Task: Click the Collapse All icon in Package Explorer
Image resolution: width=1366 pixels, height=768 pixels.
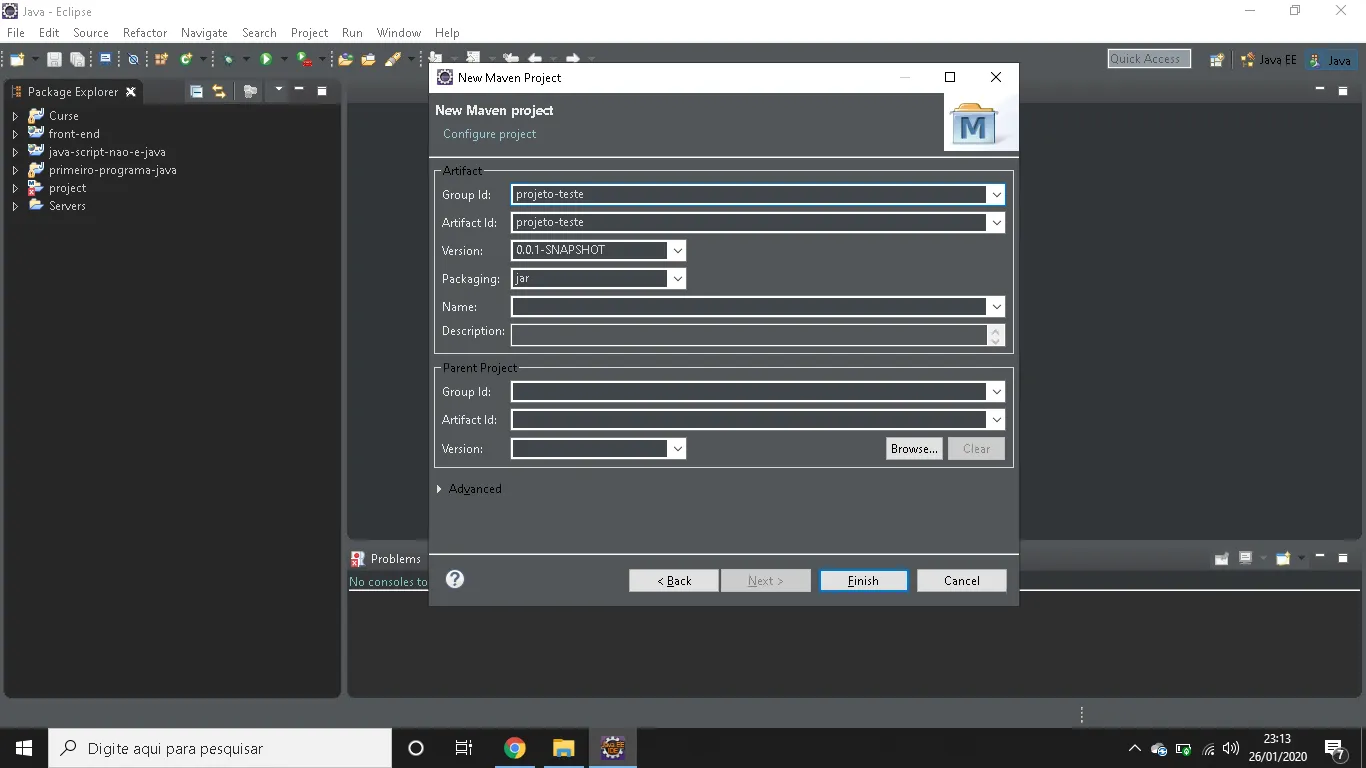Action: 196,91
